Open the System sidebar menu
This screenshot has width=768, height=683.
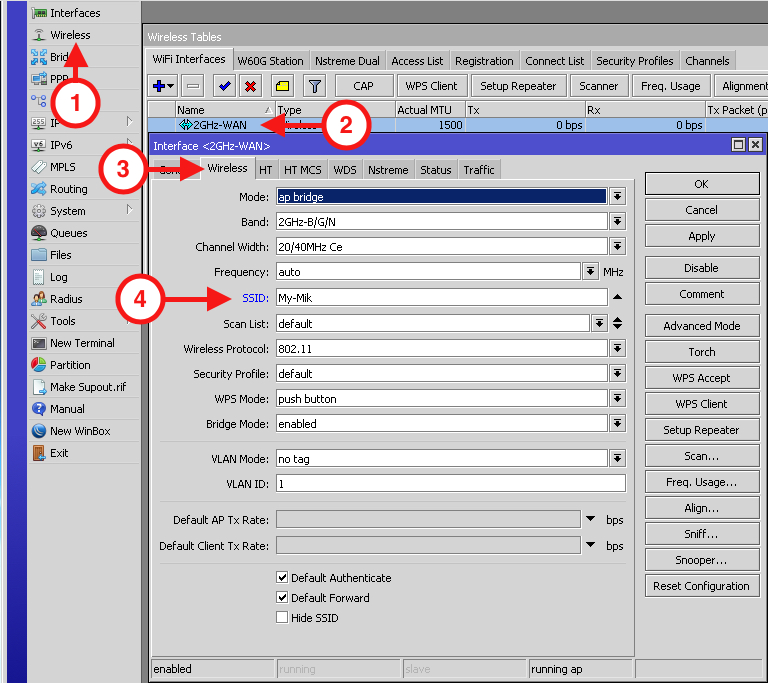[84, 211]
